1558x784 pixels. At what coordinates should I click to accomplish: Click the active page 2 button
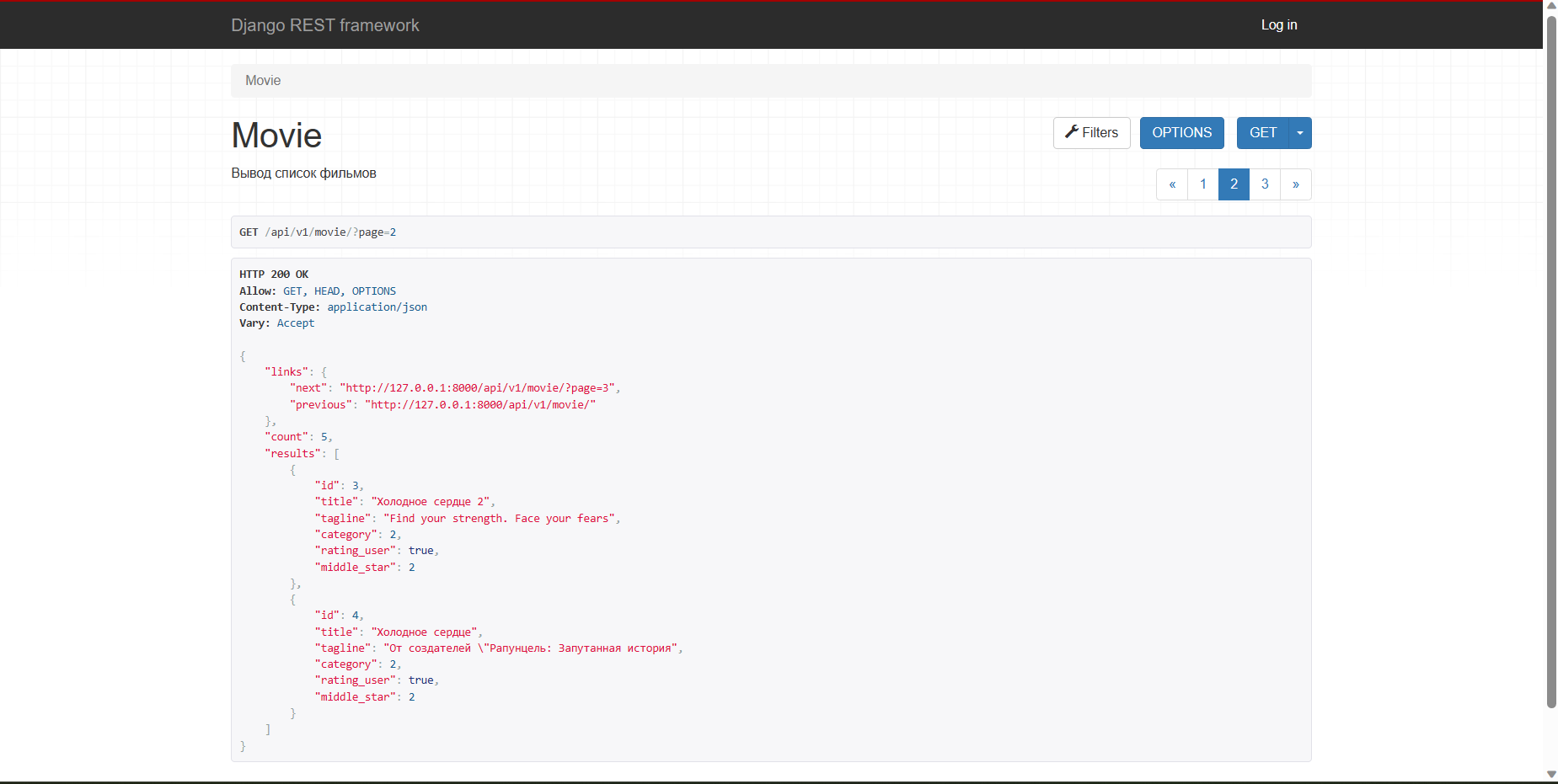tap(1233, 184)
